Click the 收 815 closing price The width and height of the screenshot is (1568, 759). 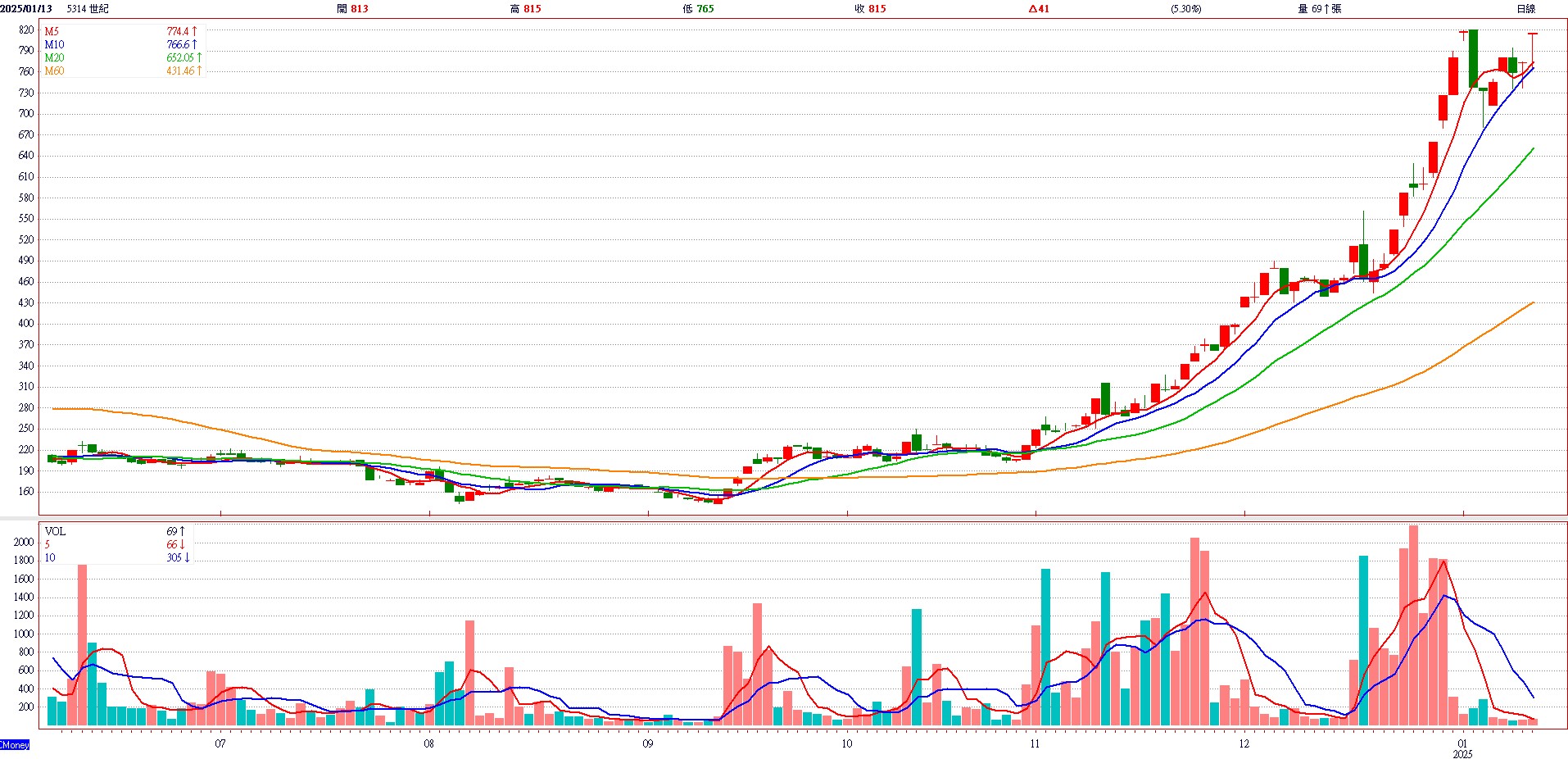click(870, 9)
